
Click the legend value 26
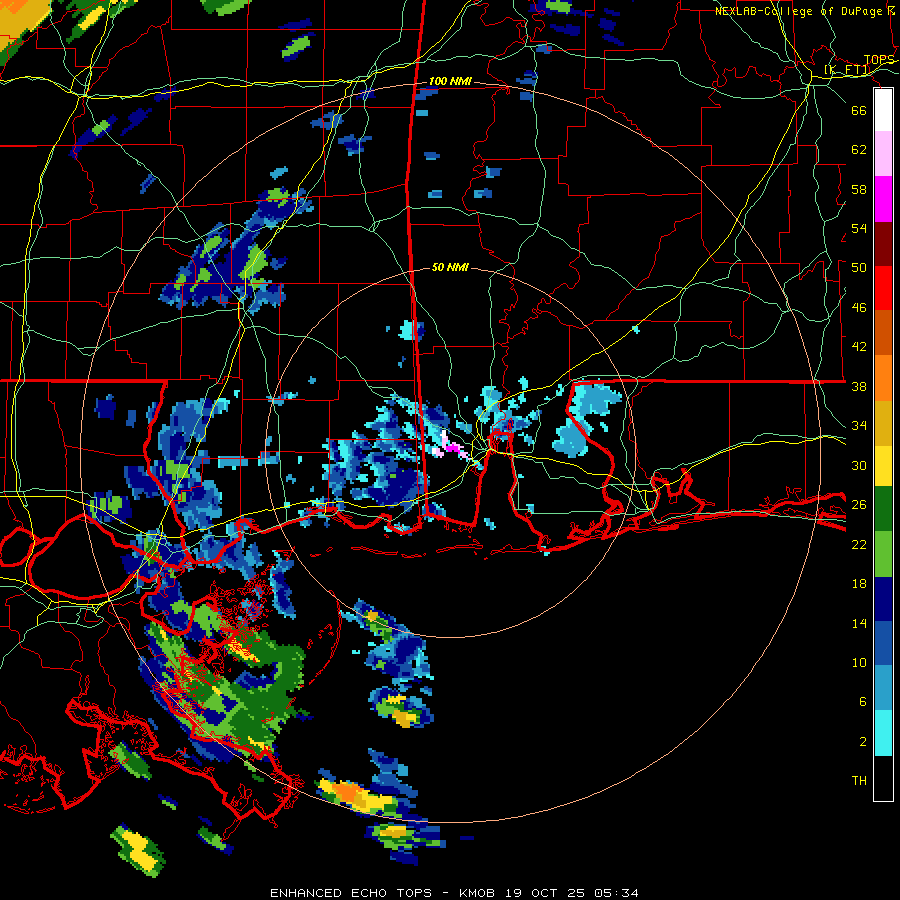point(859,505)
